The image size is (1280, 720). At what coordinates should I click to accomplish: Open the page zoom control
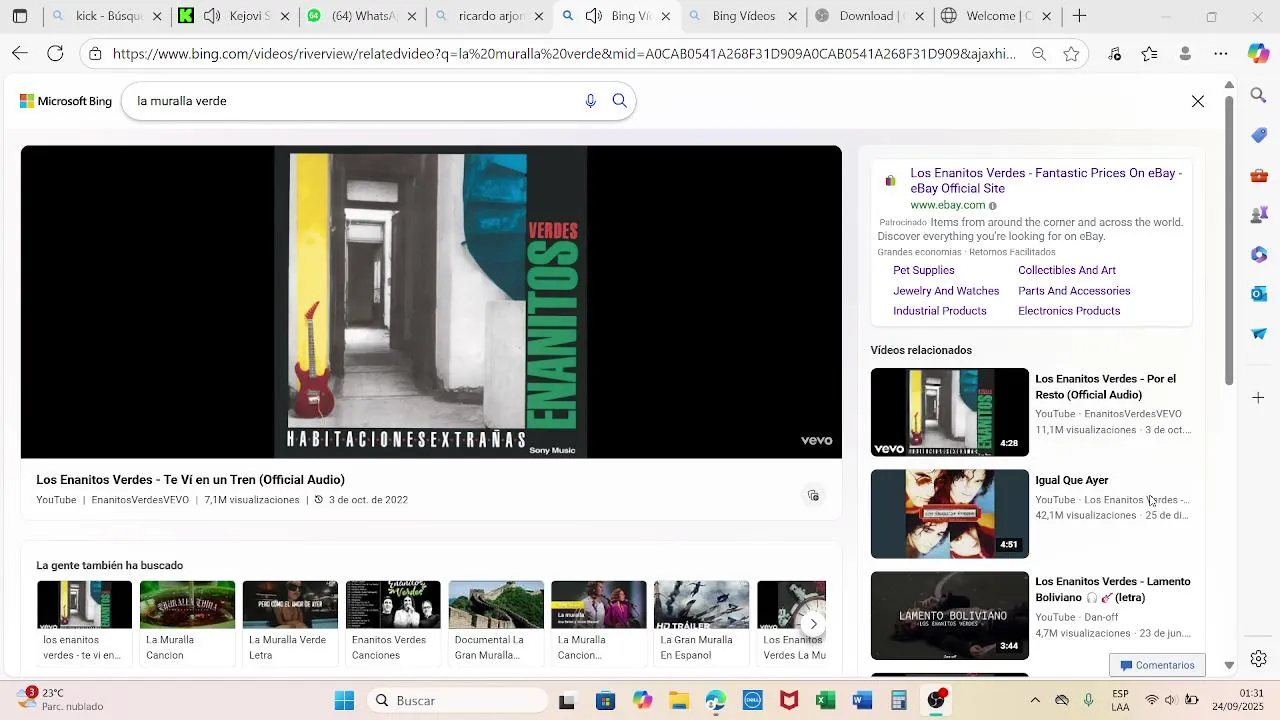(x=1039, y=54)
